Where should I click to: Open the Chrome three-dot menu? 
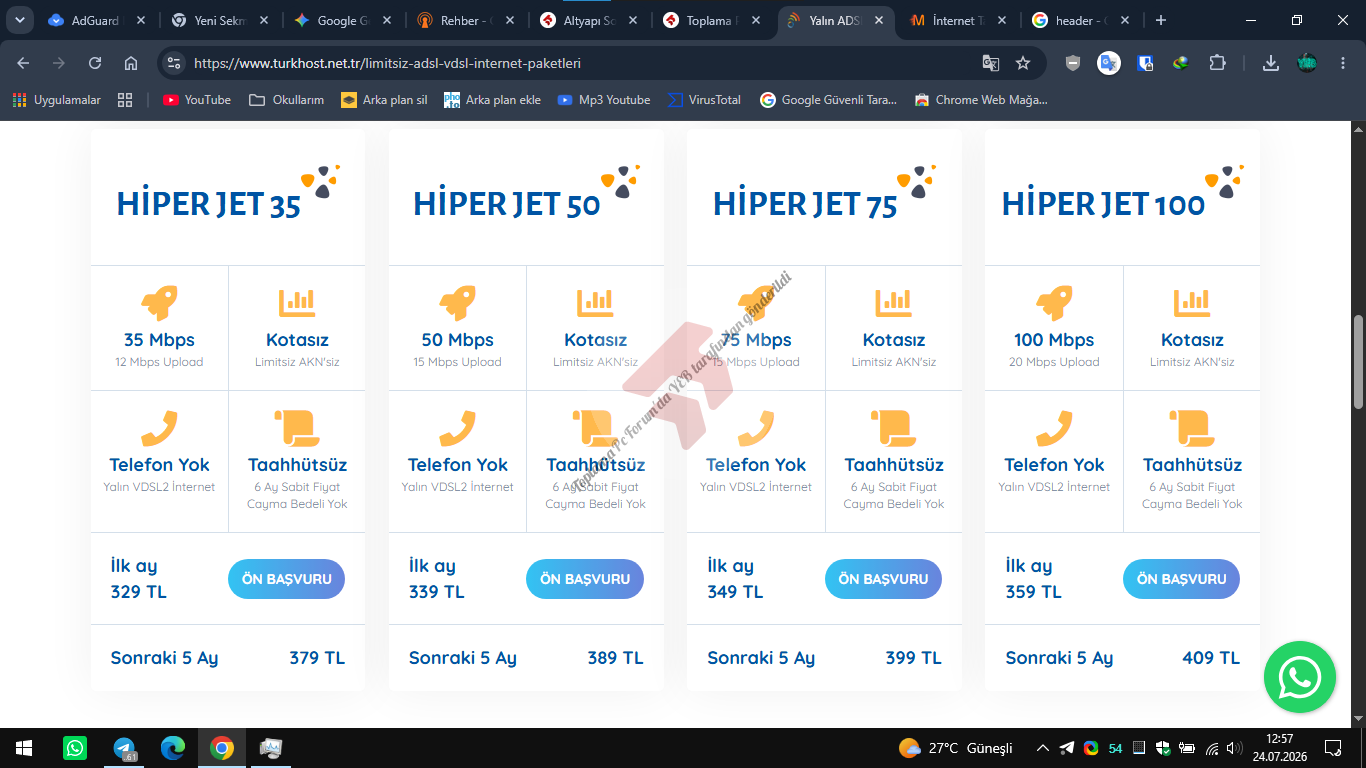(1342, 63)
